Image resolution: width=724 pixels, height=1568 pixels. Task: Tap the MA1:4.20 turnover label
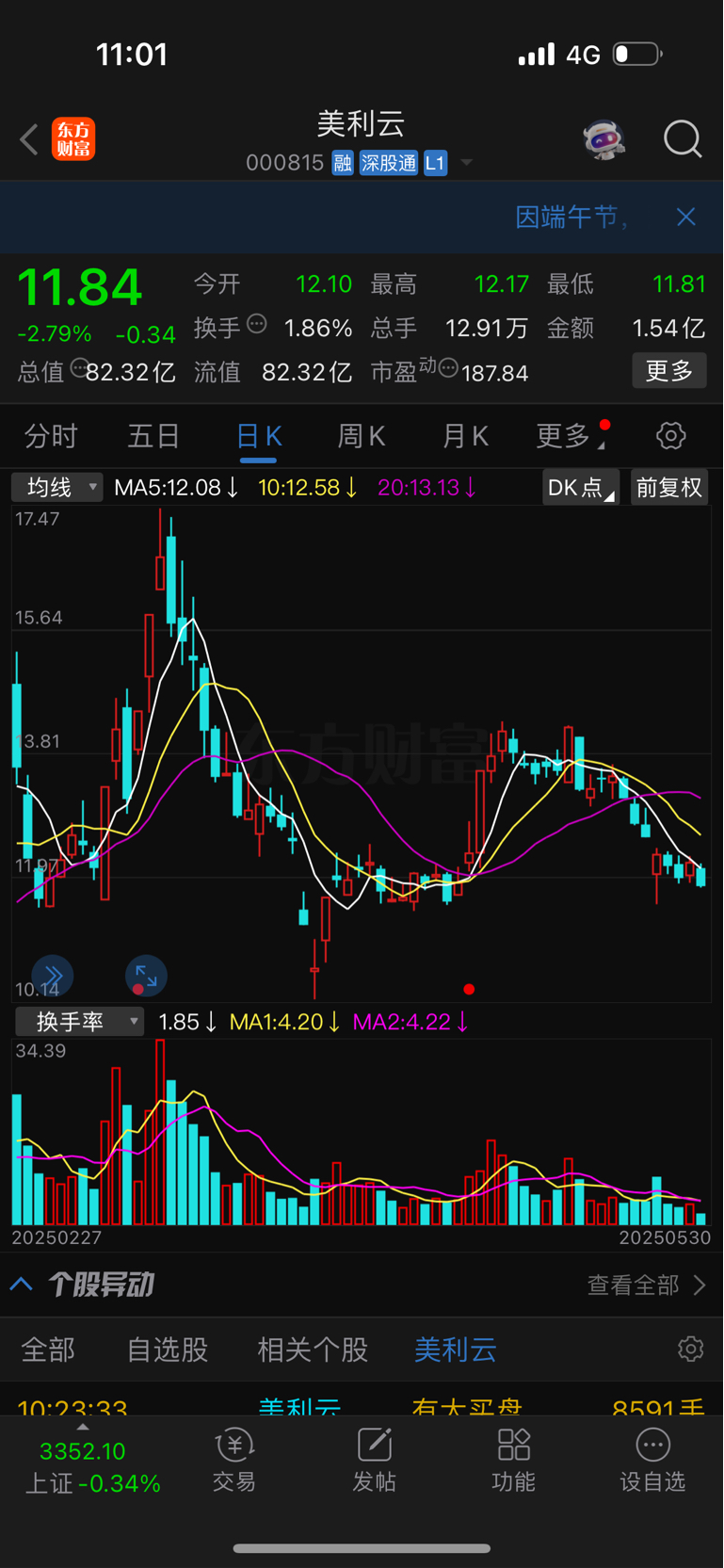(284, 1022)
